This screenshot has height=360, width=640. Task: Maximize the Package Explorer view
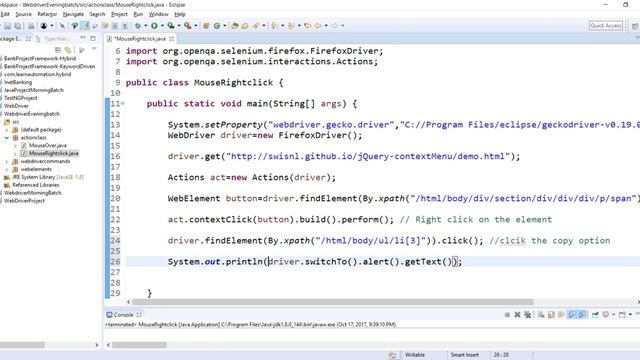[93, 38]
